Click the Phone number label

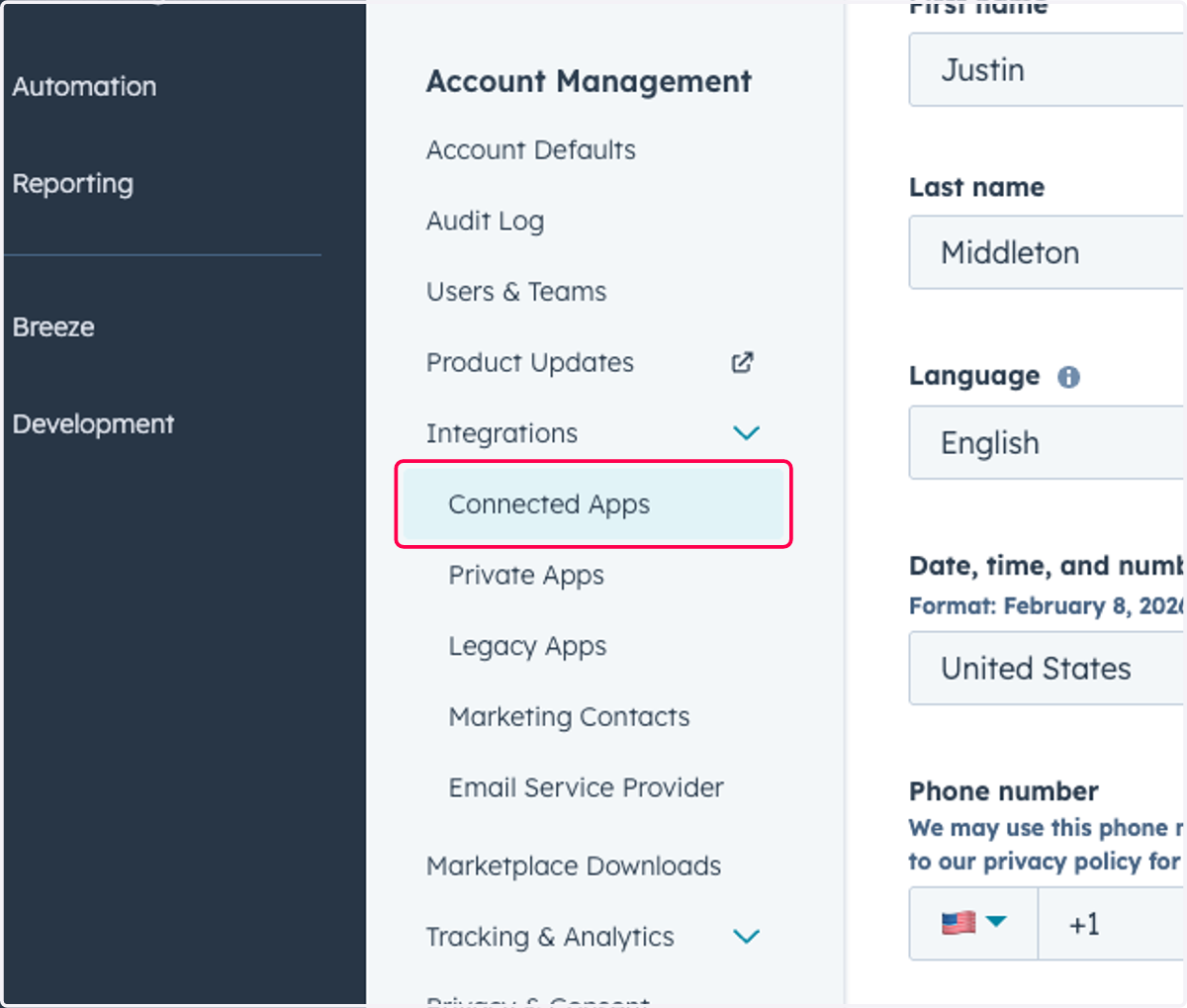pos(1003,791)
